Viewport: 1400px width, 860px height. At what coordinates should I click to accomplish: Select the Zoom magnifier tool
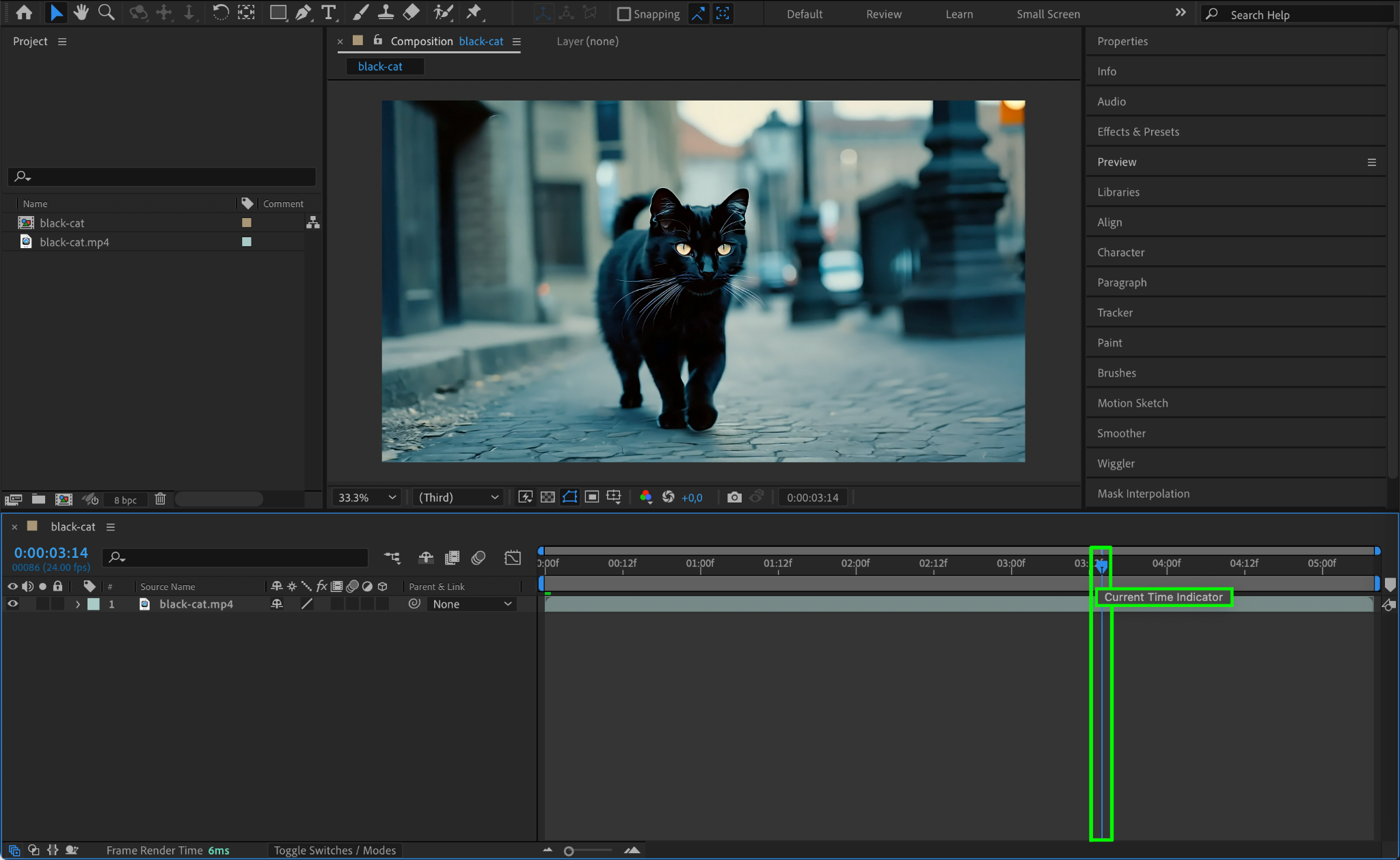[106, 12]
